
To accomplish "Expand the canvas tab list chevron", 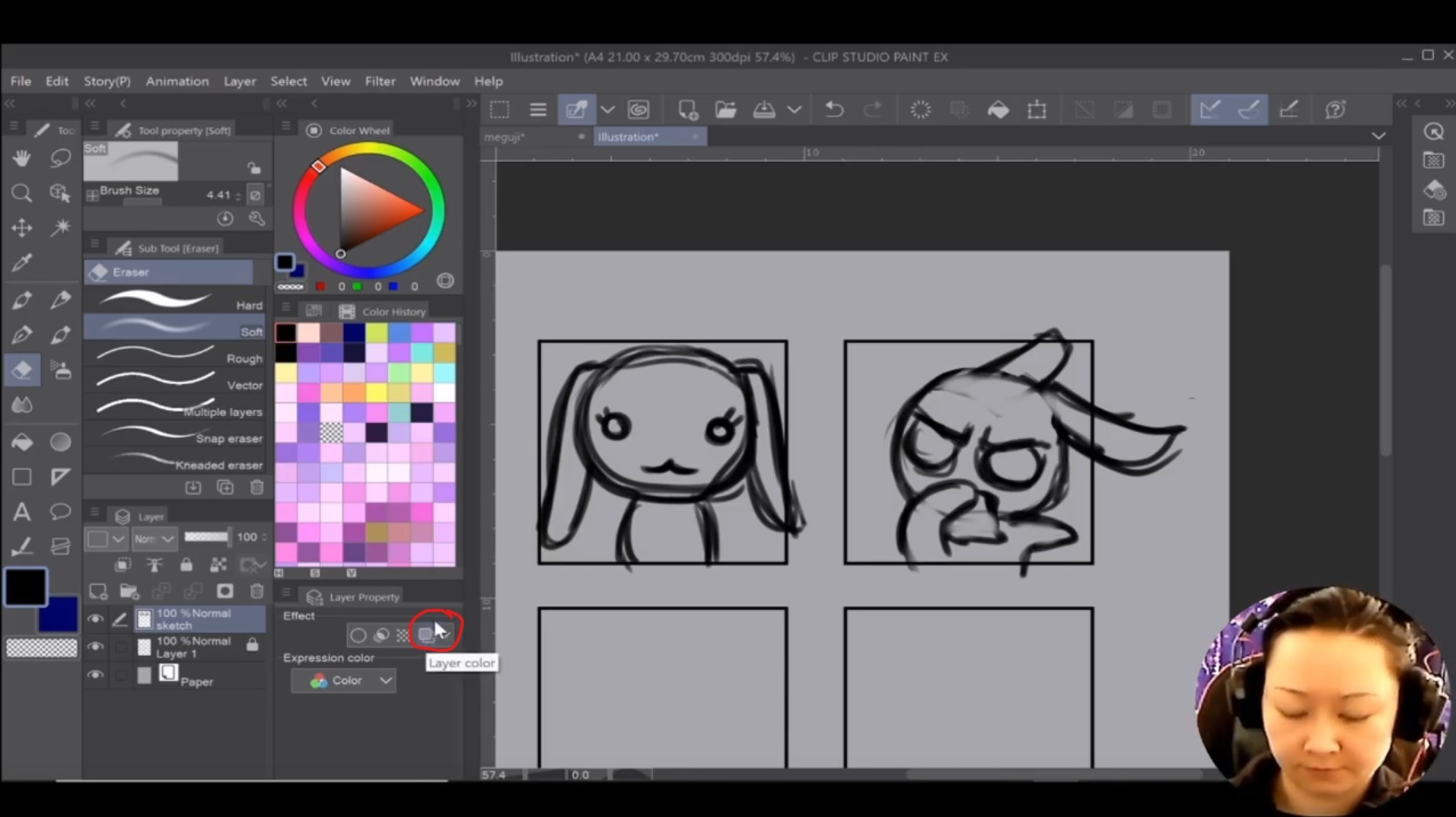I will click(1378, 136).
